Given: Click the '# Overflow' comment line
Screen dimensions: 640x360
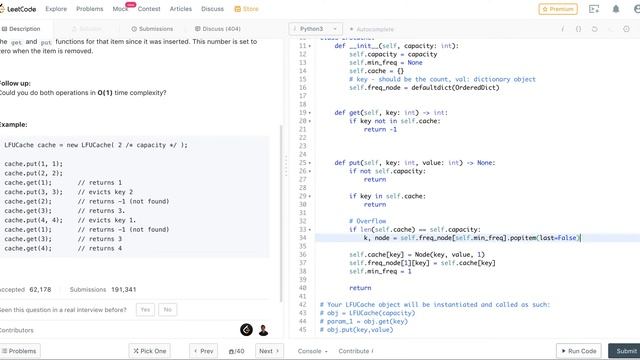Looking at the screenshot, I should point(367,221).
